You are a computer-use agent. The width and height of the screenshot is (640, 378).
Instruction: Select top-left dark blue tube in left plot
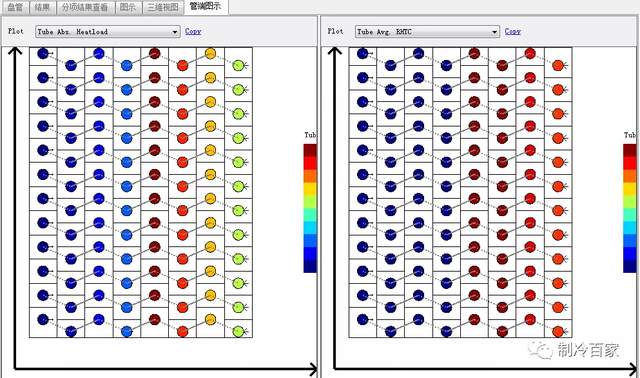(43, 53)
